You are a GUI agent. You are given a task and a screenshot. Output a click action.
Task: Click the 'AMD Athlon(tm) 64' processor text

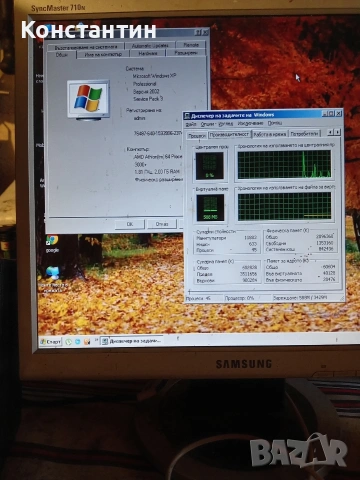pos(157,156)
